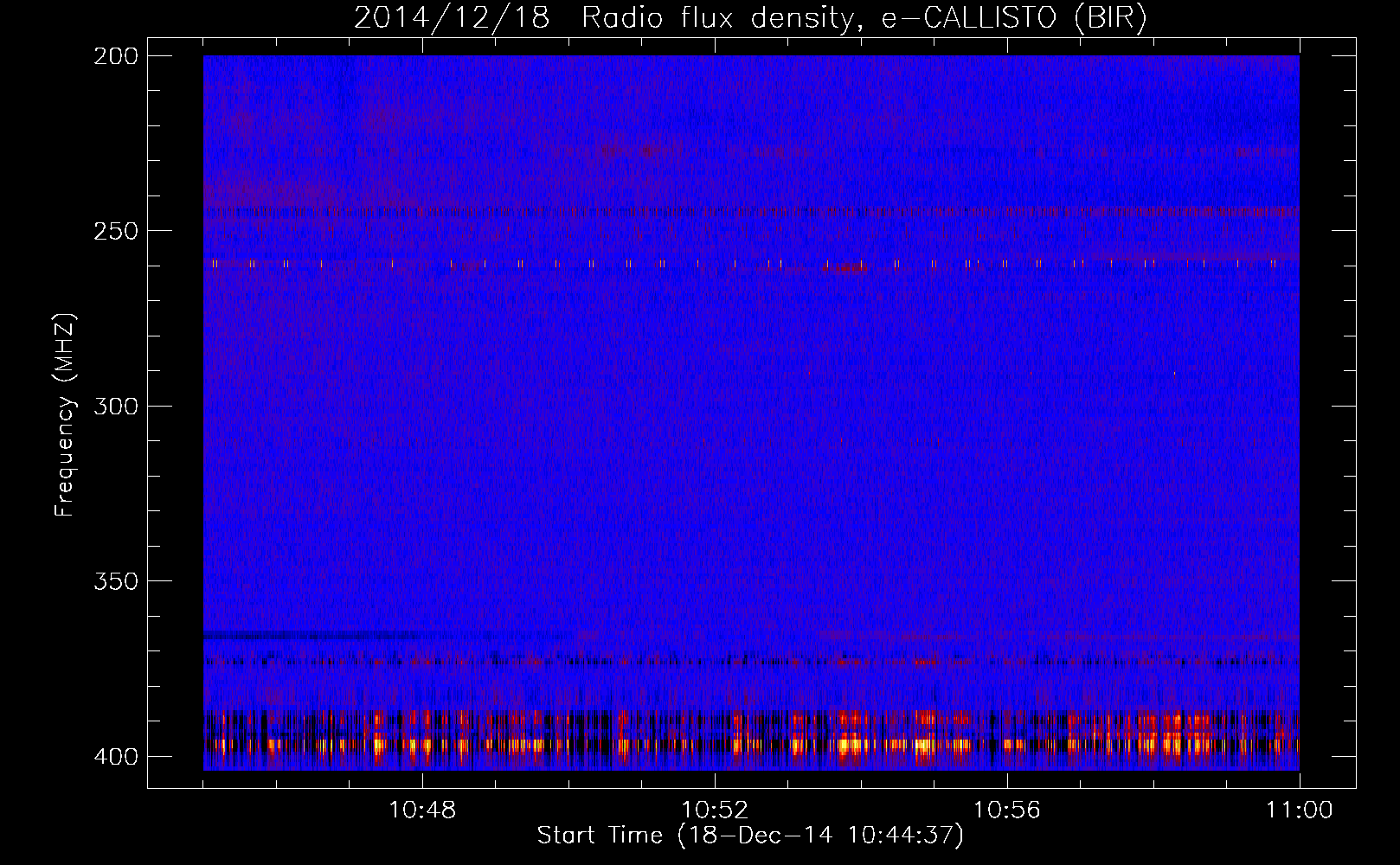Click the 300 frequency tick label
This screenshot has width=1400, height=865.
pos(115,406)
